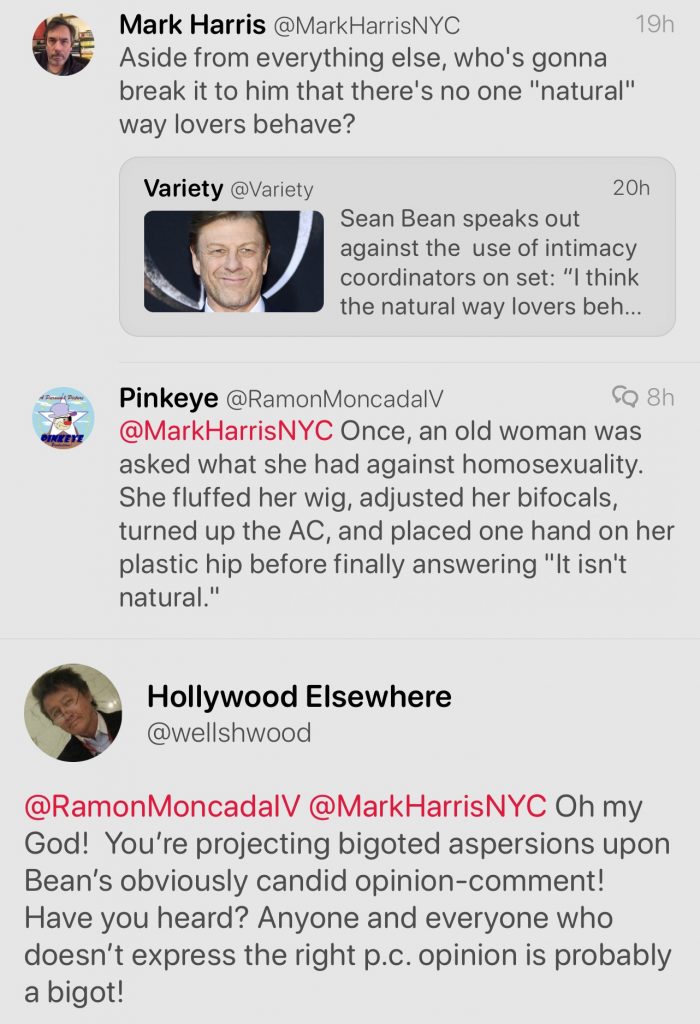
Task: Click the 20h timestamp in the quoted tweet
Action: click(x=631, y=188)
